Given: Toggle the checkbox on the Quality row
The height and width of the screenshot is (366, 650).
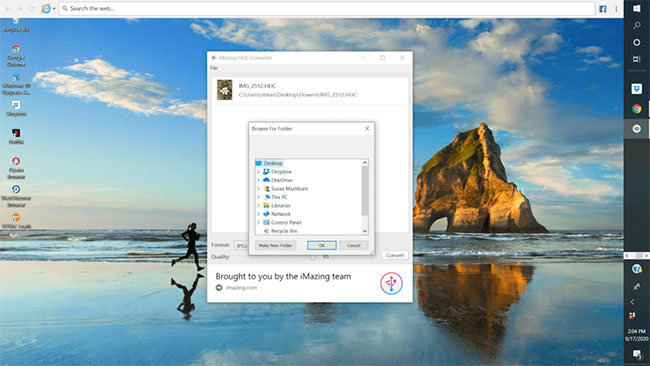Looking at the screenshot, I should tap(312, 257).
